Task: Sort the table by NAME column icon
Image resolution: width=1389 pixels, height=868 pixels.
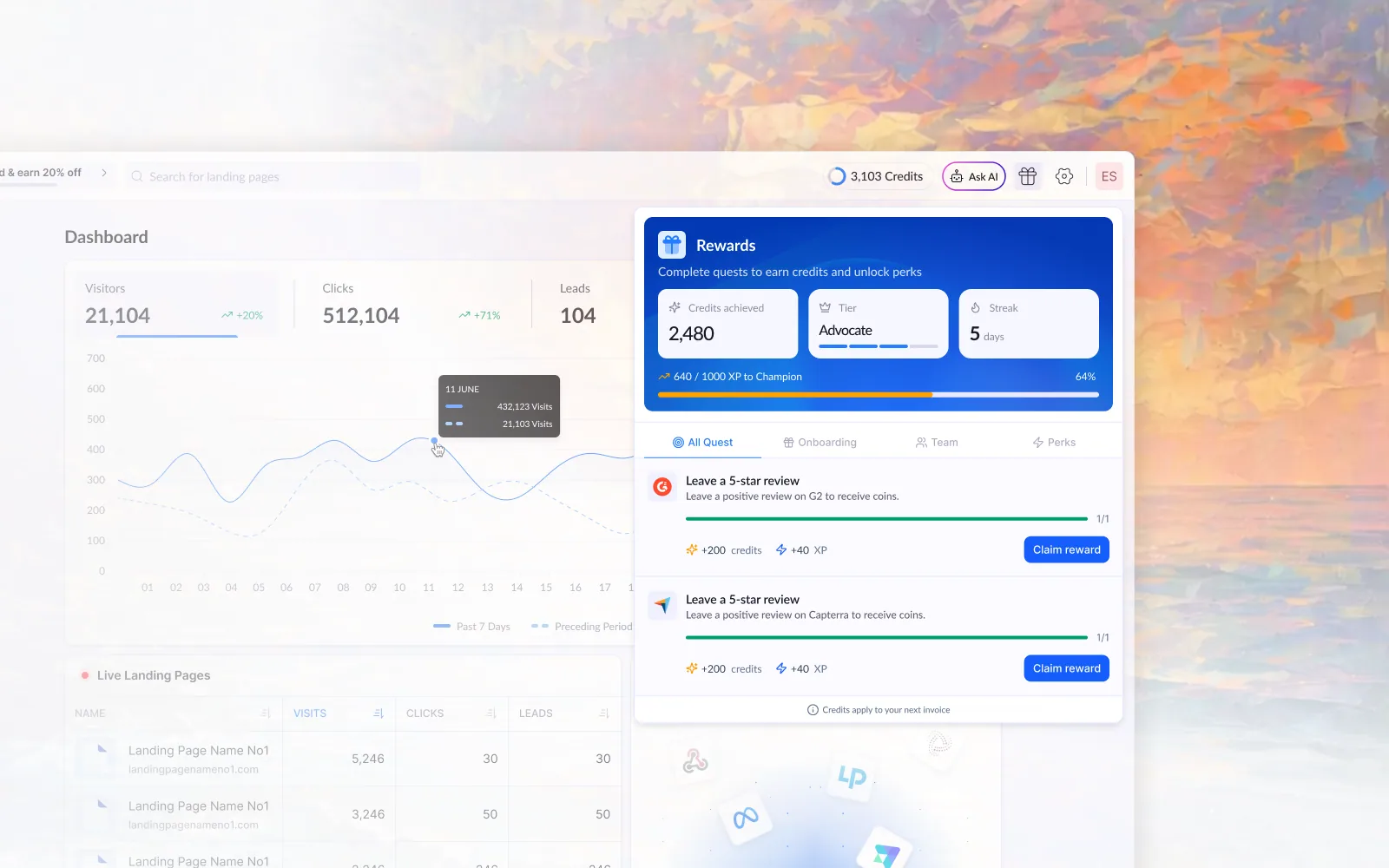Action: coord(266,713)
